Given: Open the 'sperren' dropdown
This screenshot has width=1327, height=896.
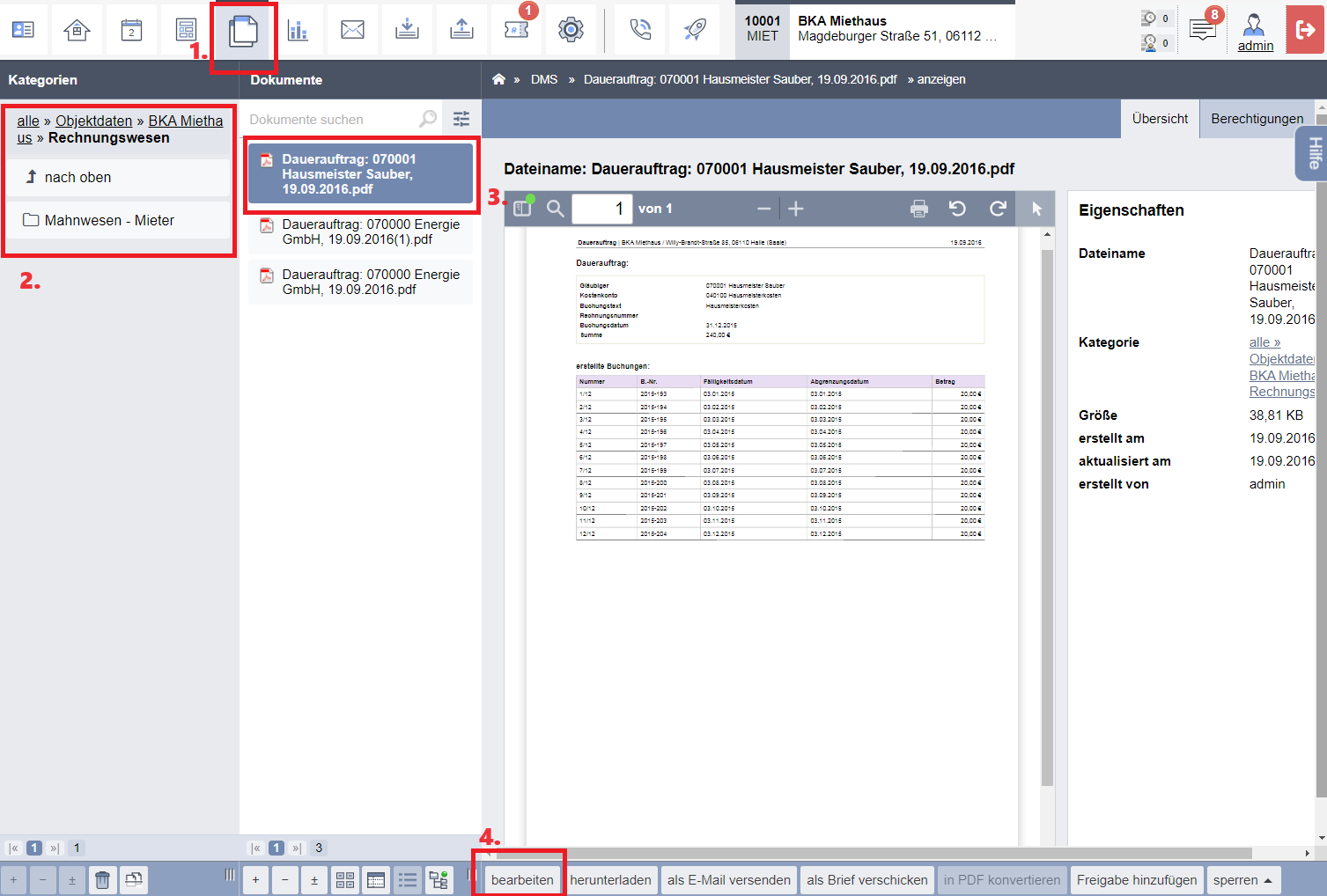Looking at the screenshot, I should click(1242, 880).
